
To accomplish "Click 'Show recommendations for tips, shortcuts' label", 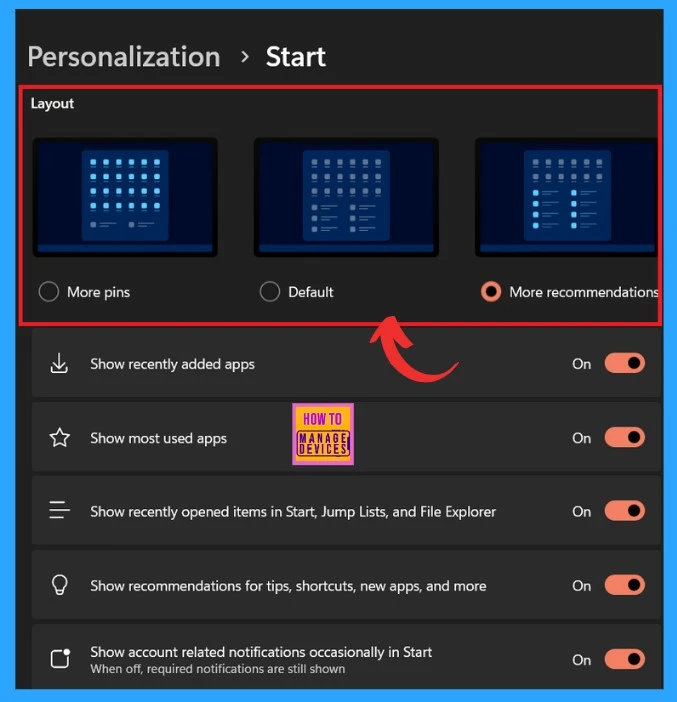I will pyautogui.click(x=288, y=586).
